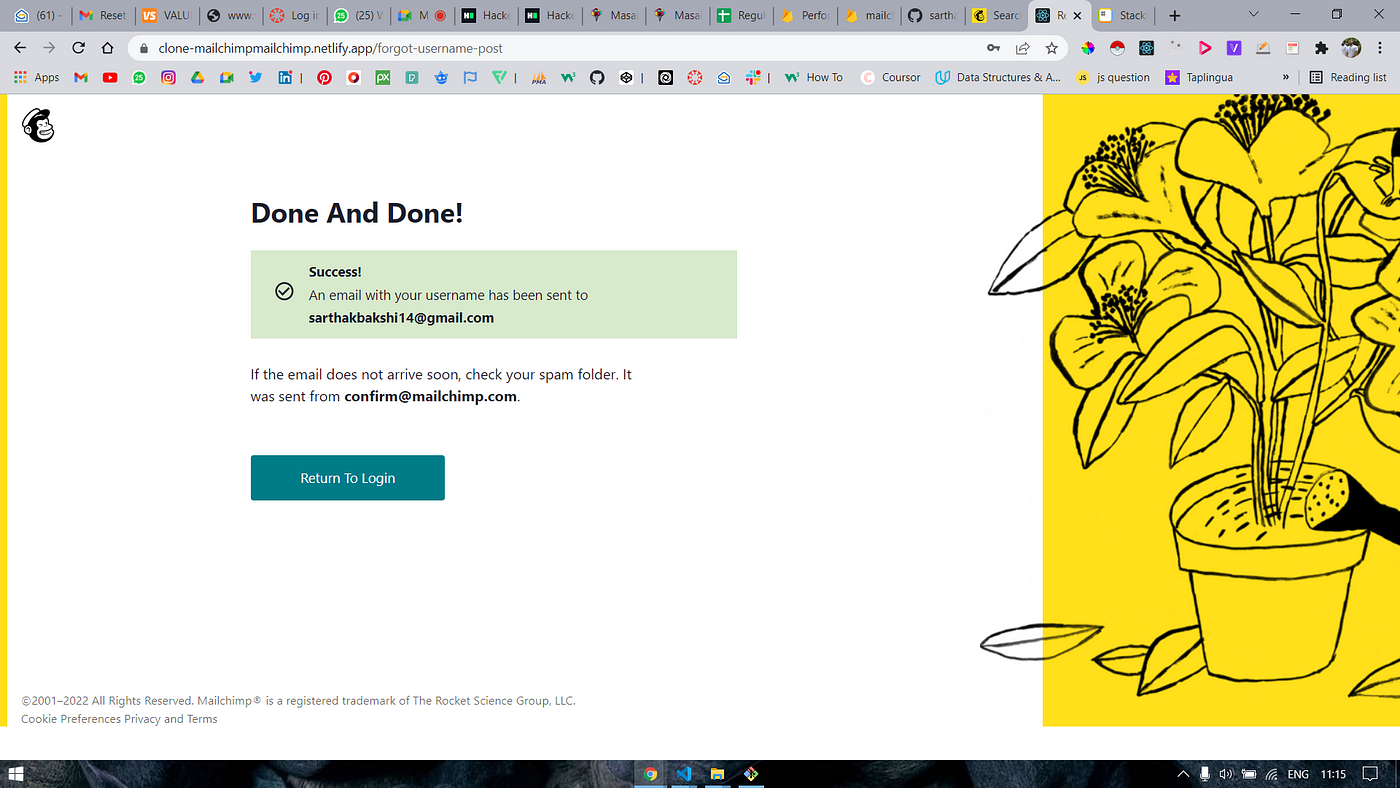Open the Coursor bookmark
Screen dimensions: 1400x788
pyautogui.click(x=891, y=77)
